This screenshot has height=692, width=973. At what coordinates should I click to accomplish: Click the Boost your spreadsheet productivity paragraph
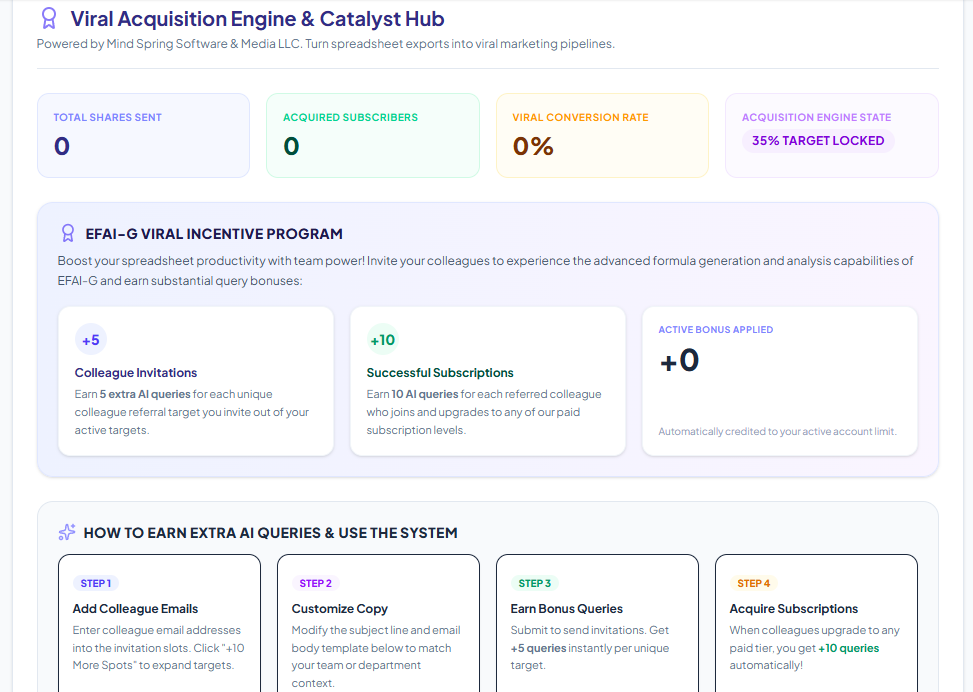(x=485, y=271)
